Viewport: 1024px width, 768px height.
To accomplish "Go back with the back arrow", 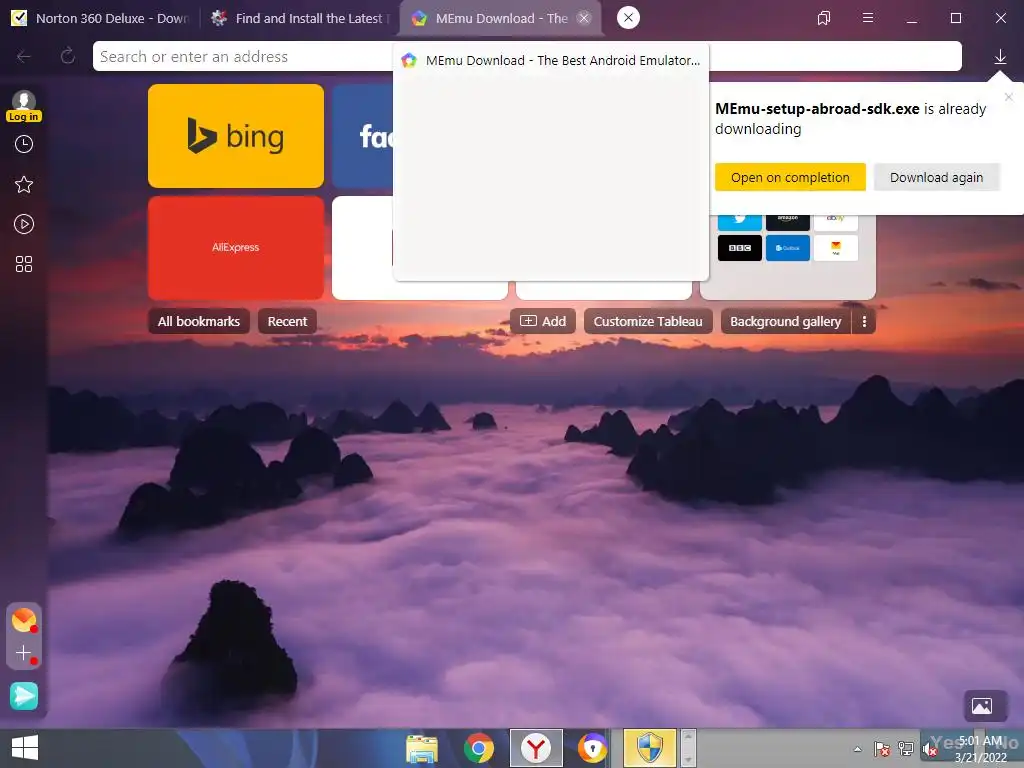I will 24,57.
